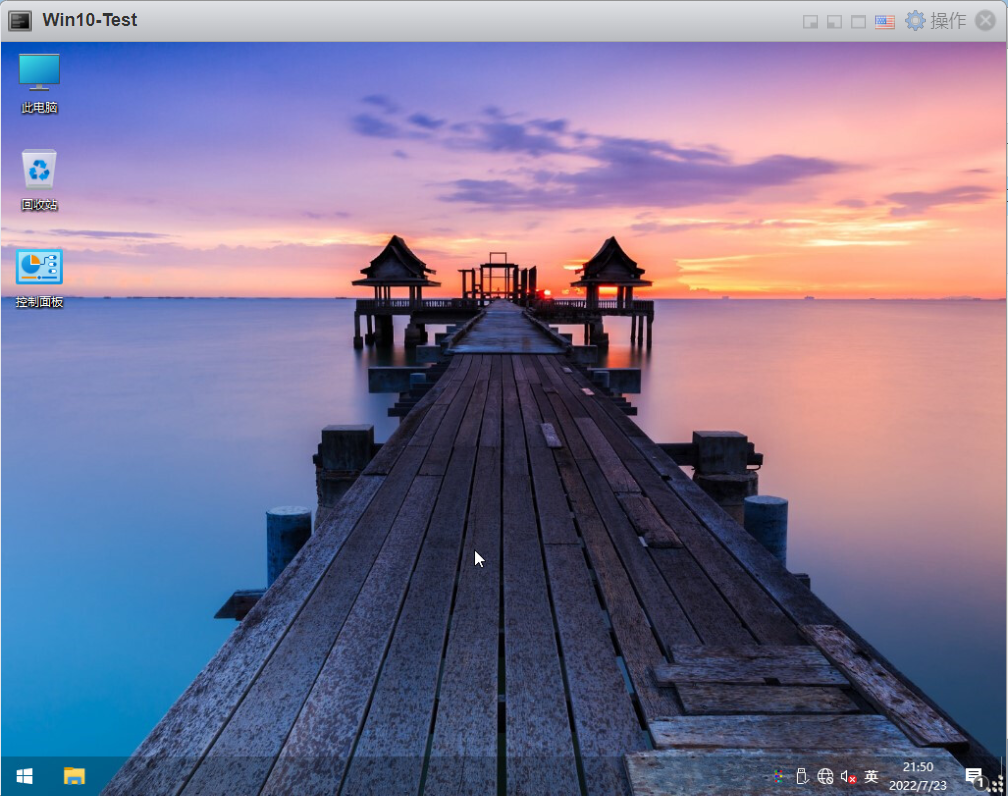This screenshot has height=796, width=1008.
Task: Select the 回收站 recycle bin icon
Action: [39, 181]
